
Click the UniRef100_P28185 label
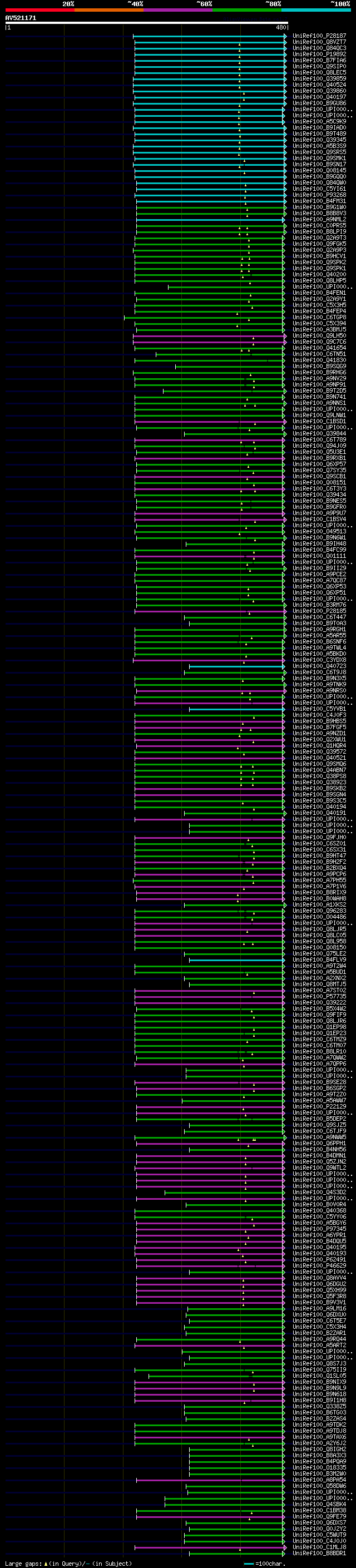(319, 611)
